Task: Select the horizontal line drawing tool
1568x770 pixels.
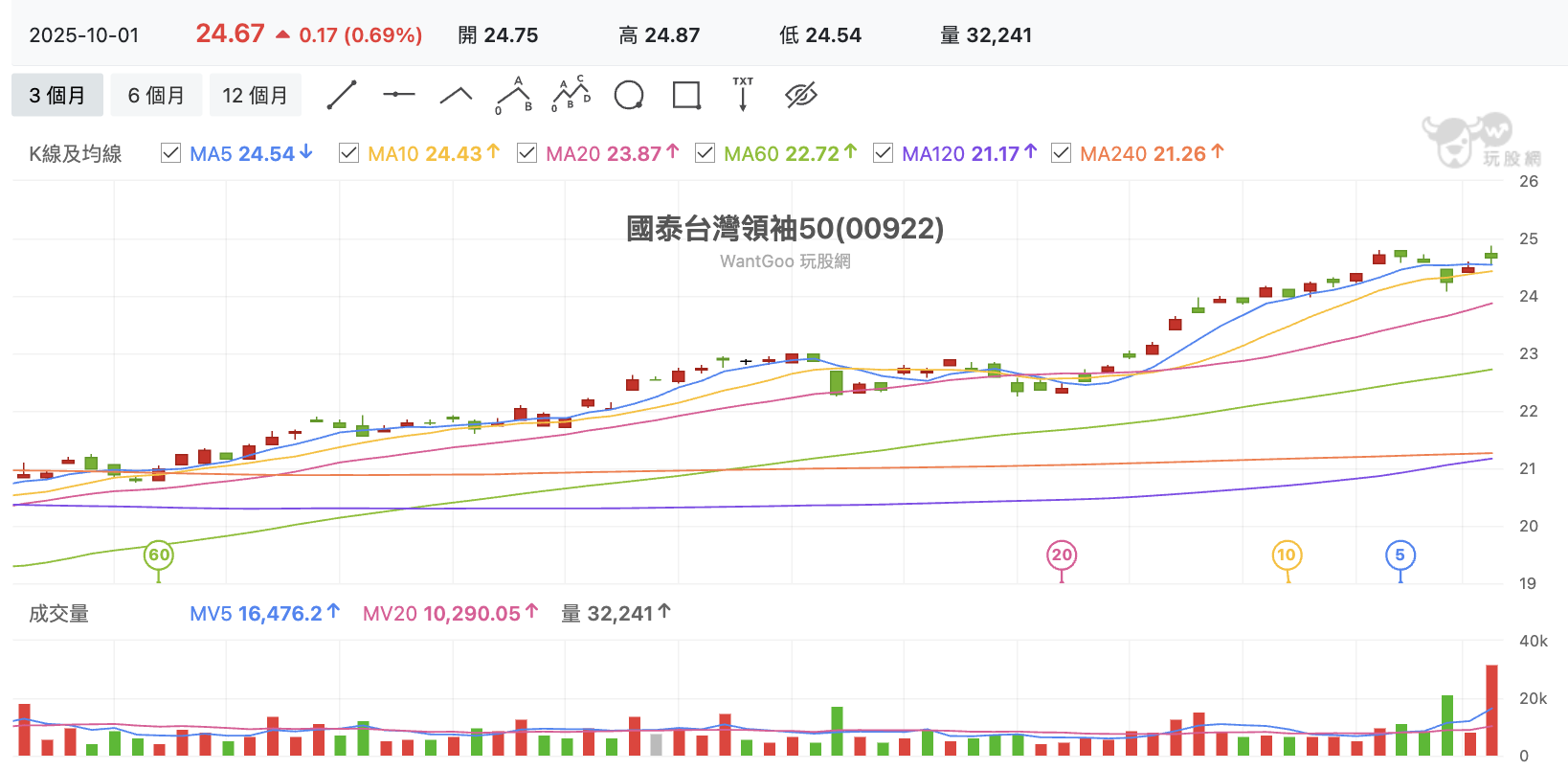Action: coord(399,94)
